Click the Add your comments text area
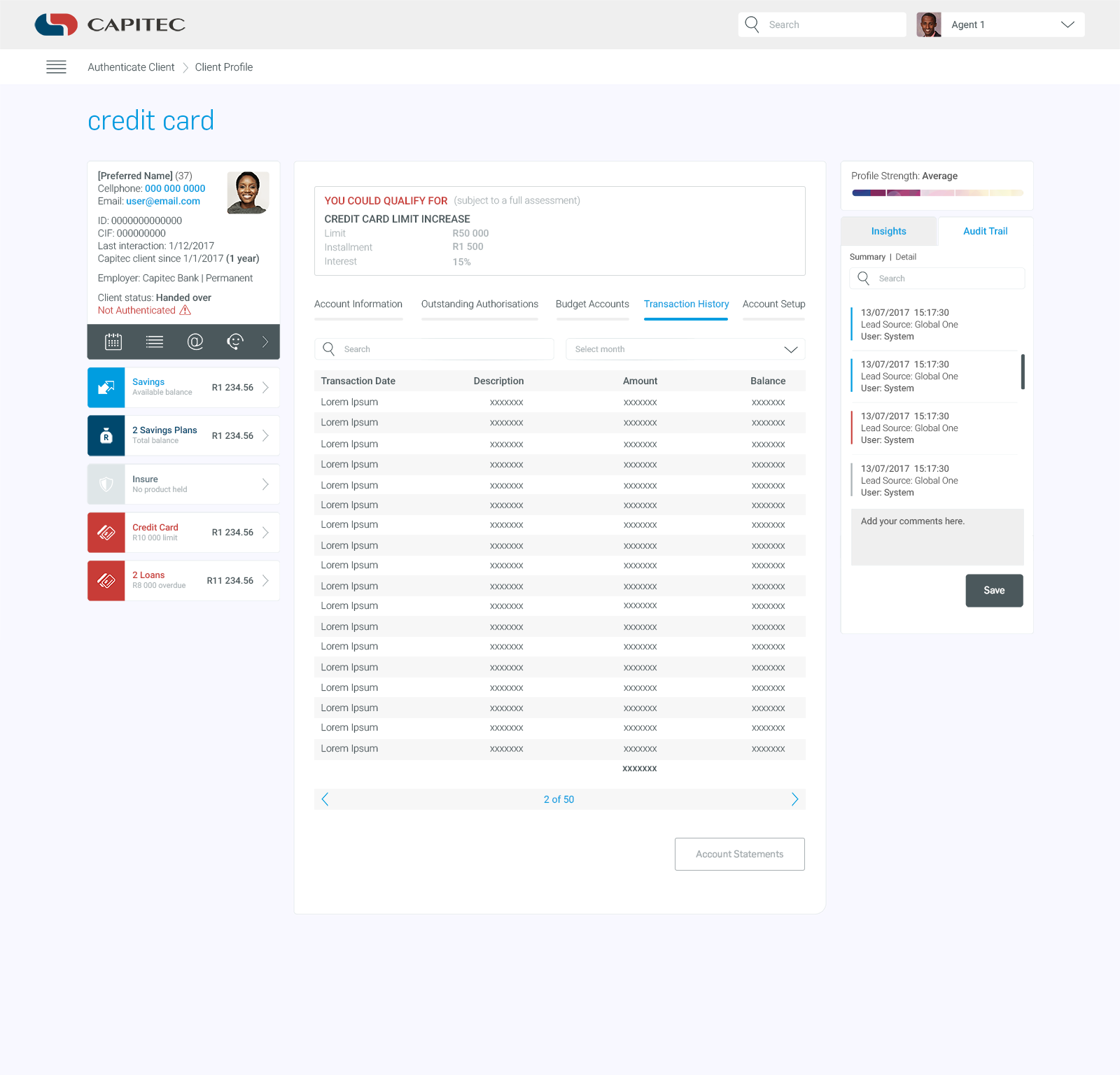The width and height of the screenshot is (1120, 1075). click(937, 537)
